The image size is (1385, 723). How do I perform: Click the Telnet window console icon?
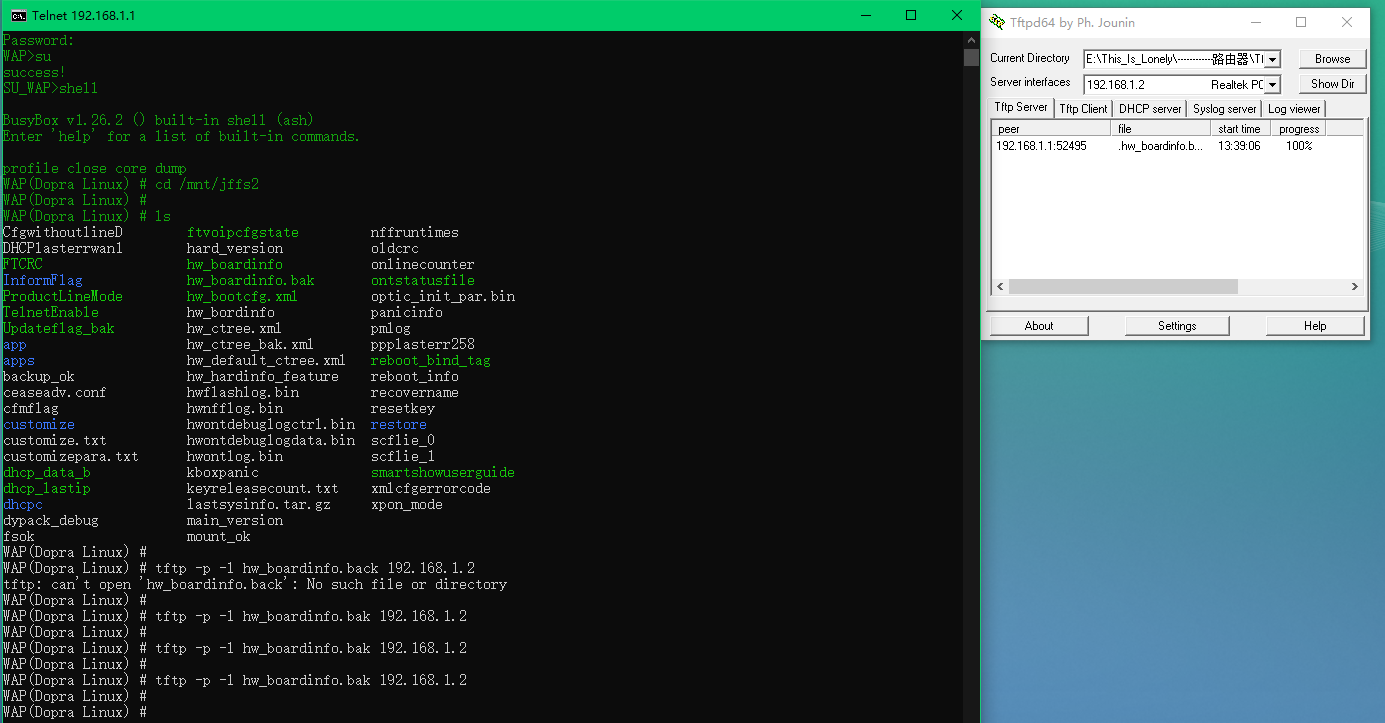pyautogui.click(x=18, y=15)
